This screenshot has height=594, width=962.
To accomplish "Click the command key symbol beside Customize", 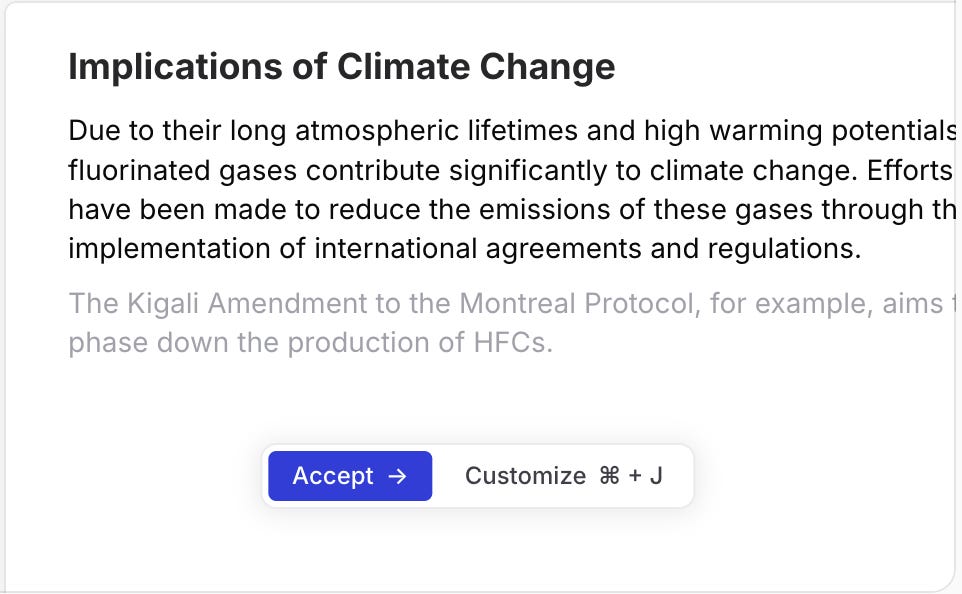I will [x=609, y=476].
